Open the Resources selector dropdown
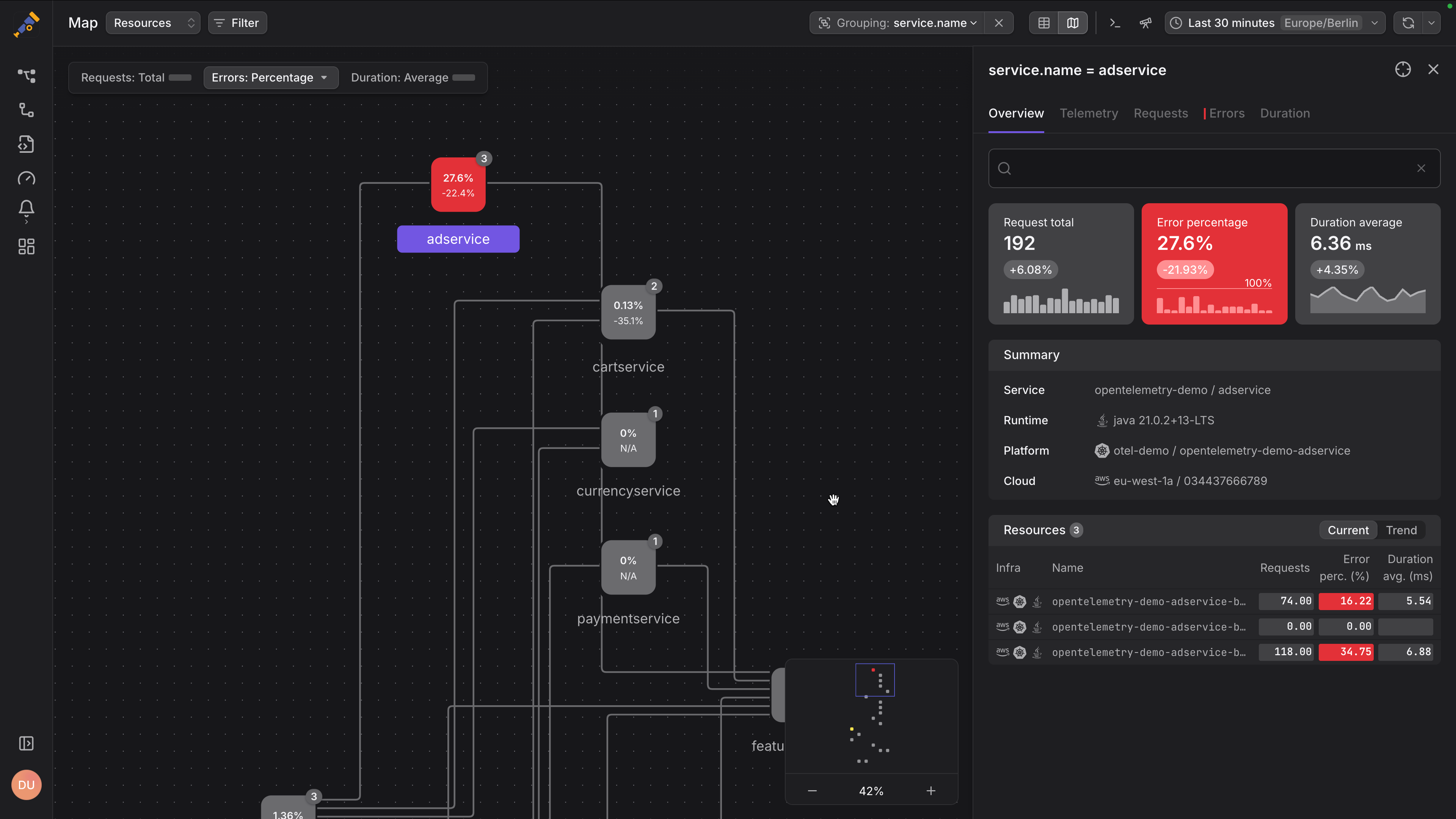 [x=153, y=23]
